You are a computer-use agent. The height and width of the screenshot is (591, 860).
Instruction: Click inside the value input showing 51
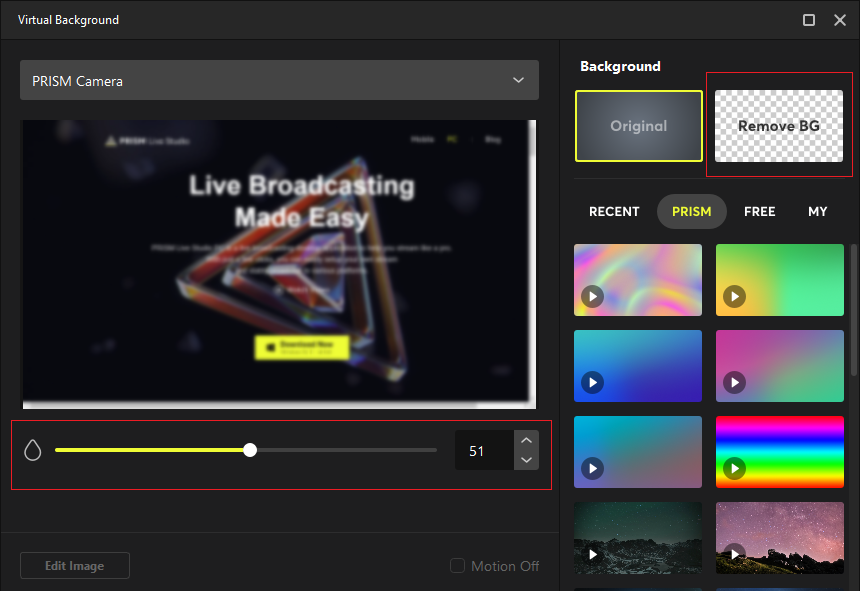click(485, 450)
